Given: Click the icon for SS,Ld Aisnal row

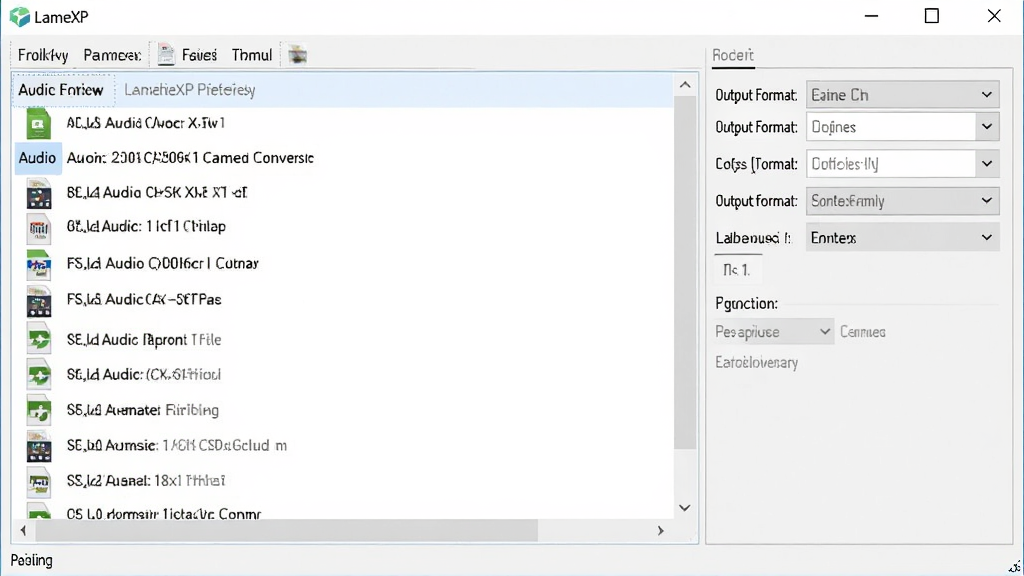Looking at the screenshot, I should 39,482.
